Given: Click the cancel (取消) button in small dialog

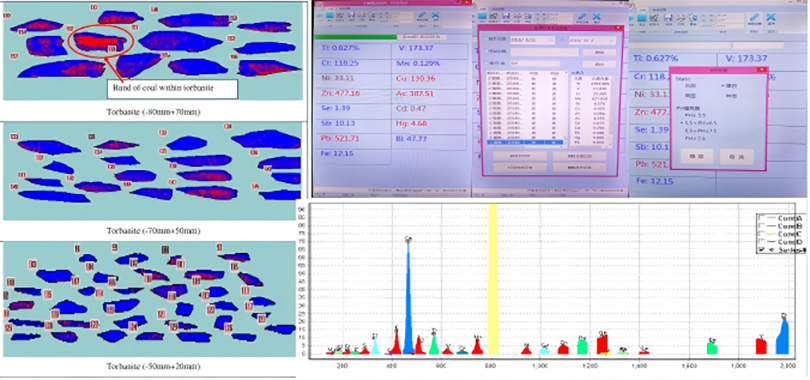Looking at the screenshot, I should [737, 157].
